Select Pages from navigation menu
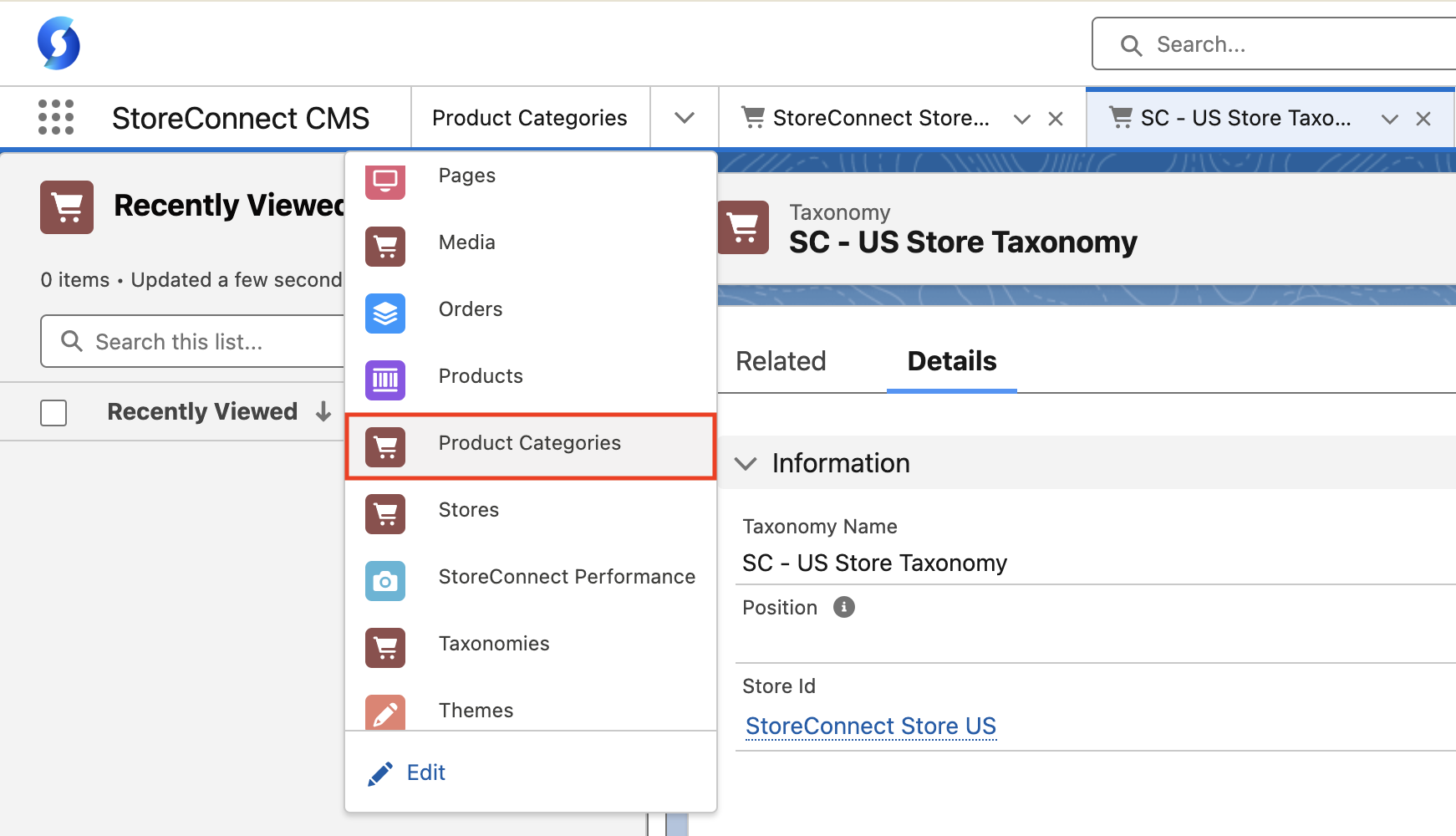Screen dimensions: 1456x836 coord(531,180)
